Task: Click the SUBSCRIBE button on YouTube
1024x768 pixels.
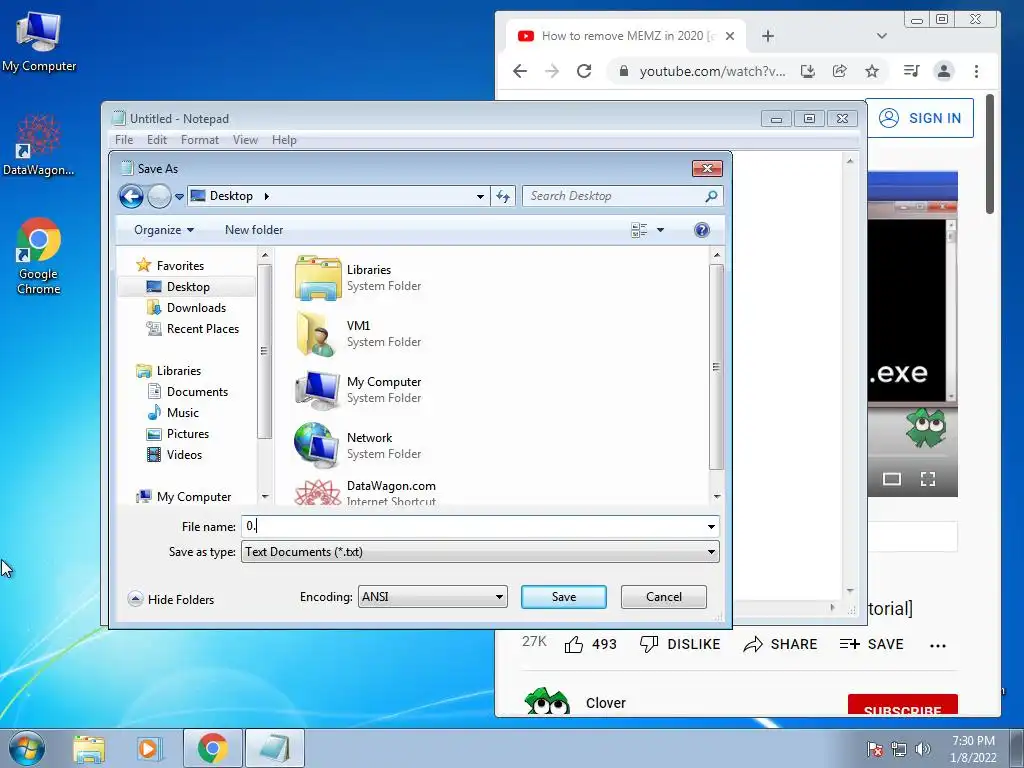Action: pos(903,705)
